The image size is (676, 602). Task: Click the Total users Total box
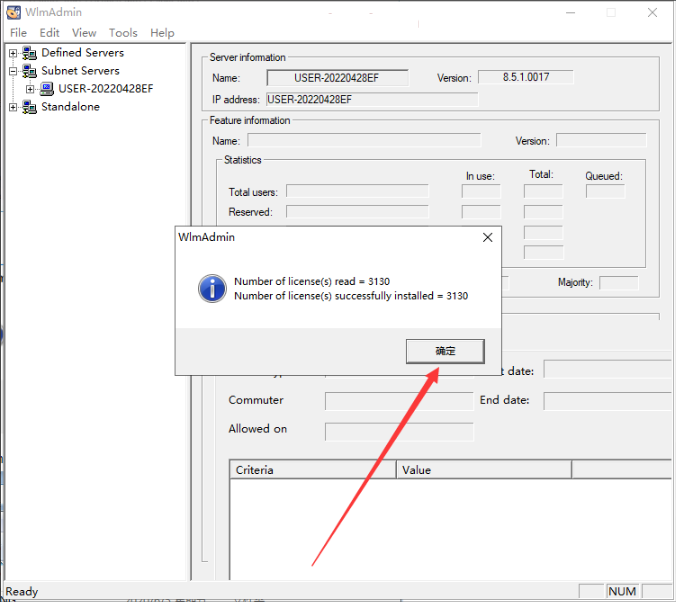click(543, 191)
